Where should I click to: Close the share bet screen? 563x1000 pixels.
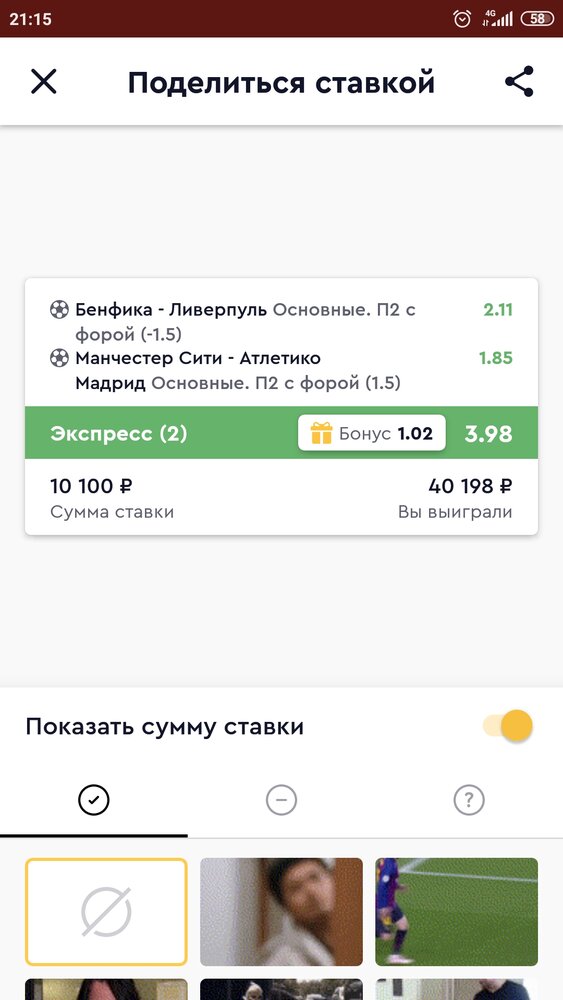43,82
